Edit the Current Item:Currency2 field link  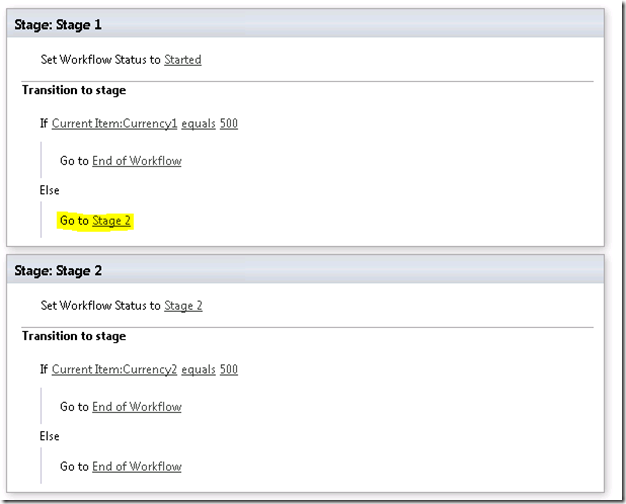[114, 370]
